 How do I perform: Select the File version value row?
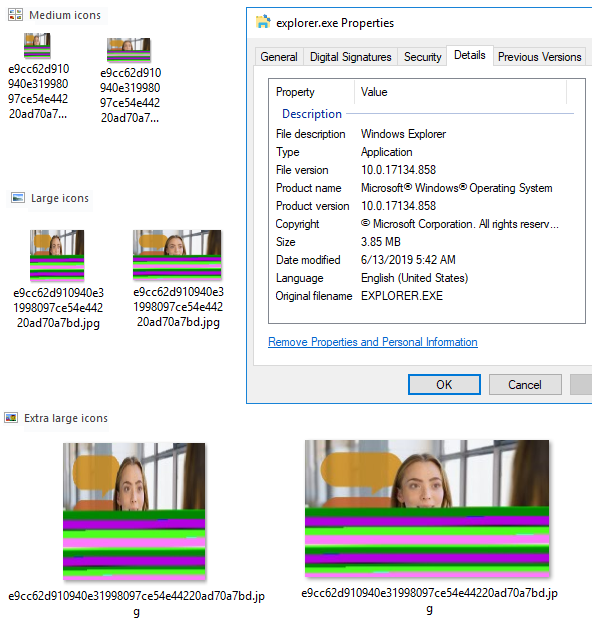421,170
